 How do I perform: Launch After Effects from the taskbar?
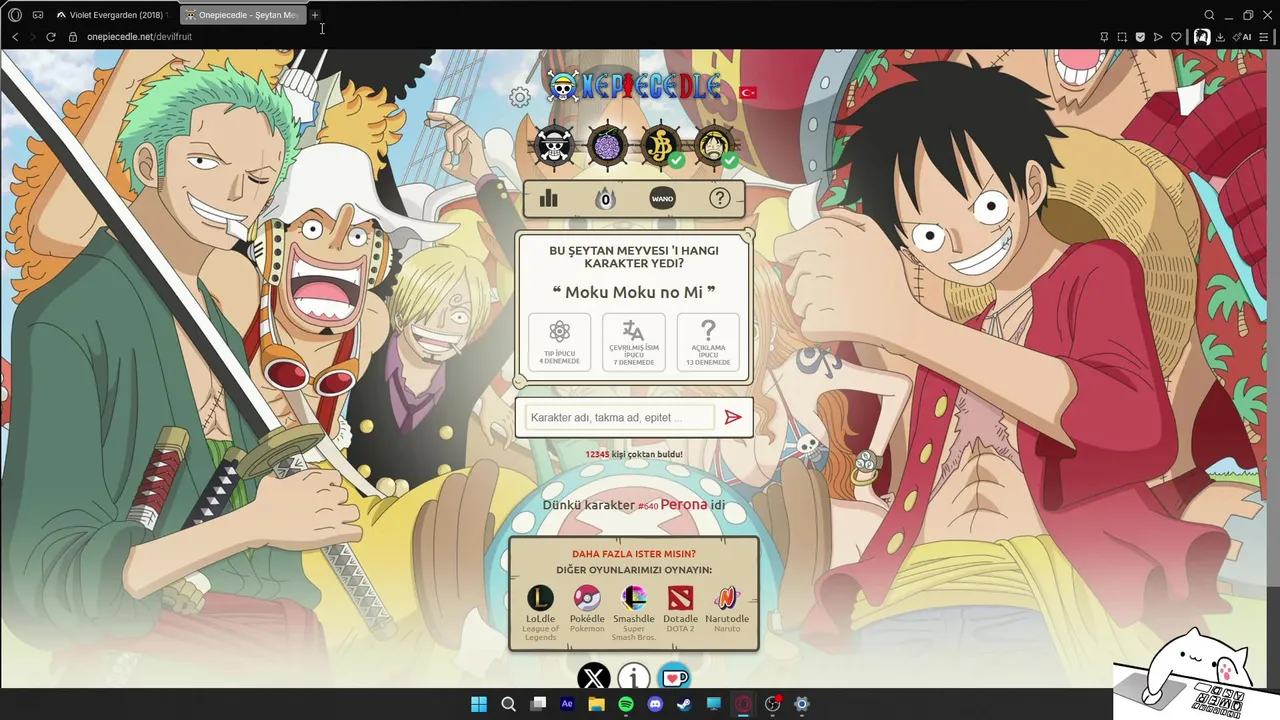567,704
